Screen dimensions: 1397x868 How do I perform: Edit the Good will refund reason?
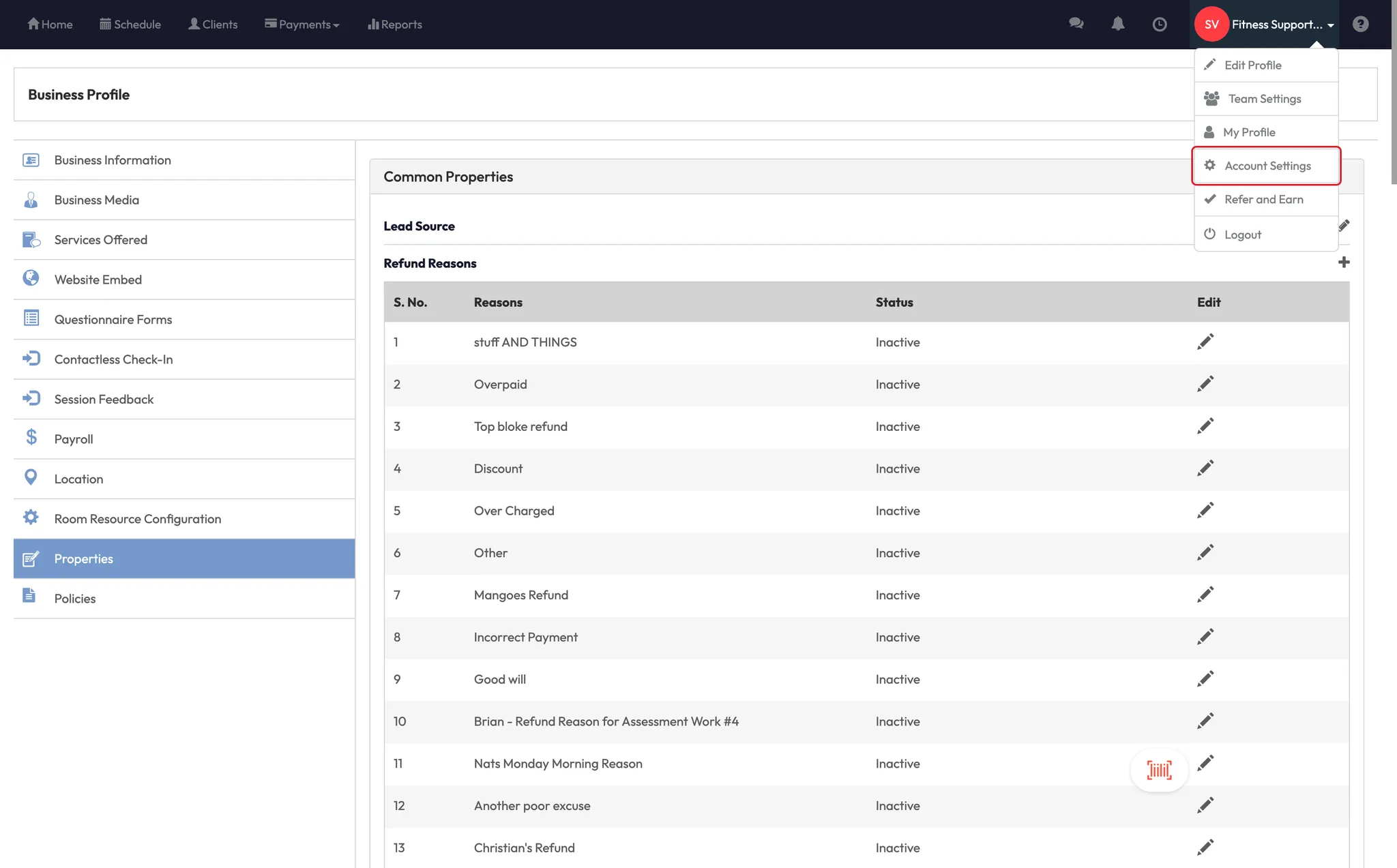[x=1205, y=679]
